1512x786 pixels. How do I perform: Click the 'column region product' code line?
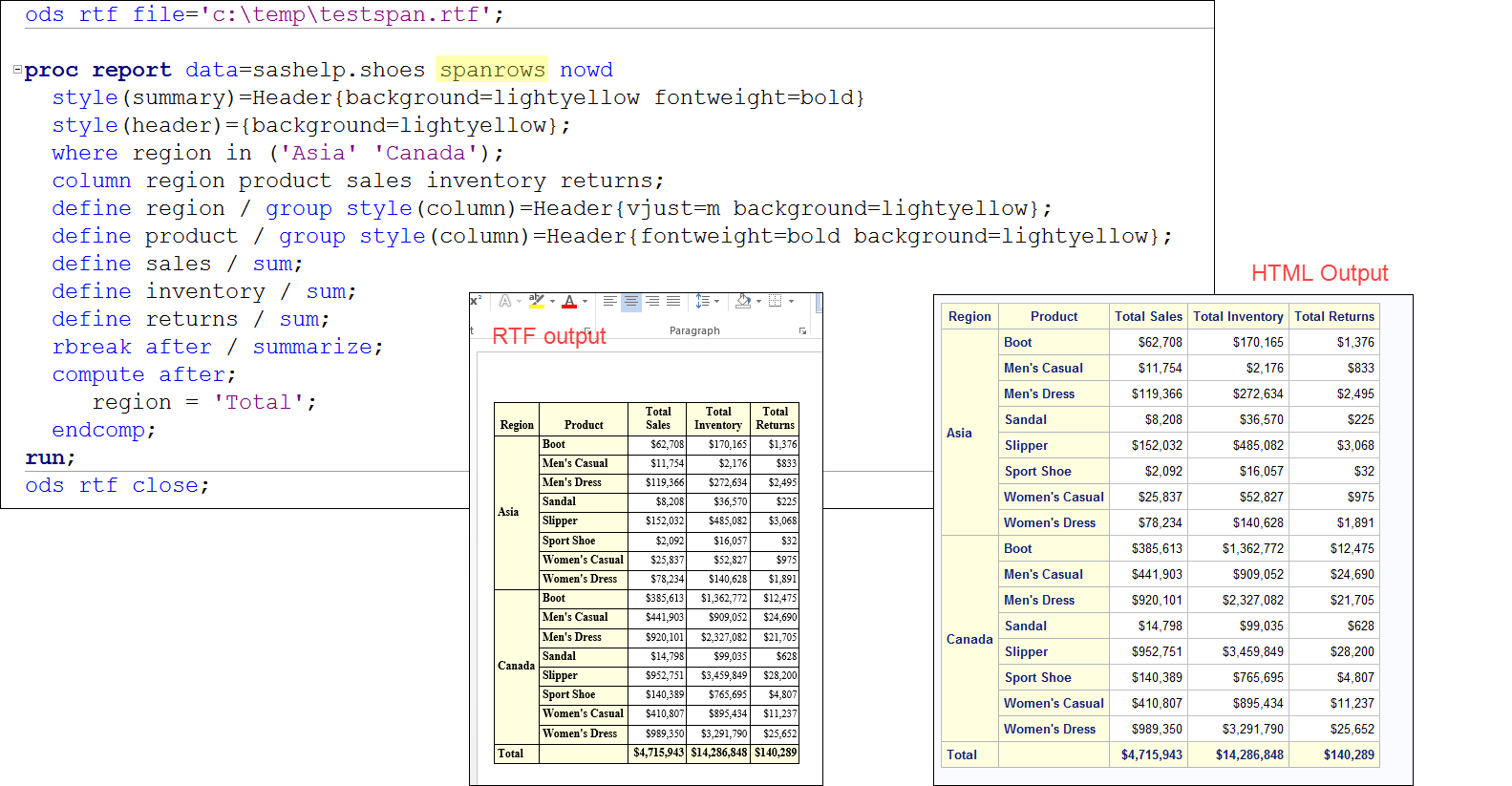coord(358,181)
